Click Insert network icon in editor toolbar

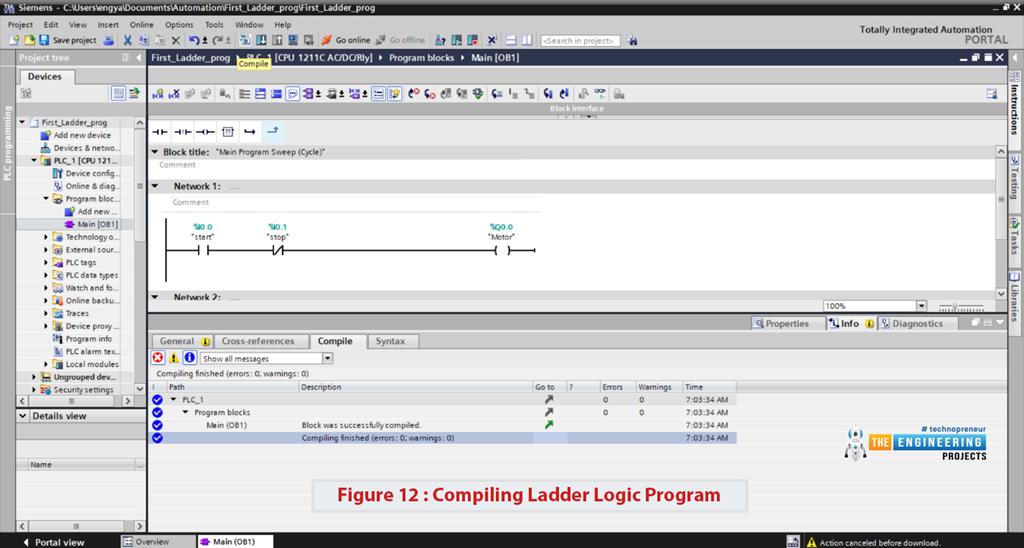point(157,94)
